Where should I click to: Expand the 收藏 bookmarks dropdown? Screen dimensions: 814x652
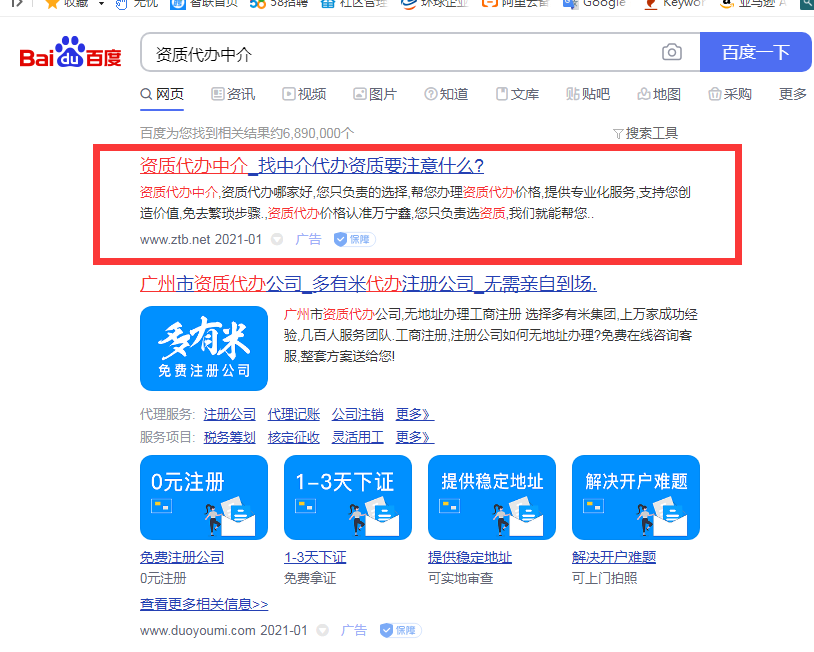point(65,5)
